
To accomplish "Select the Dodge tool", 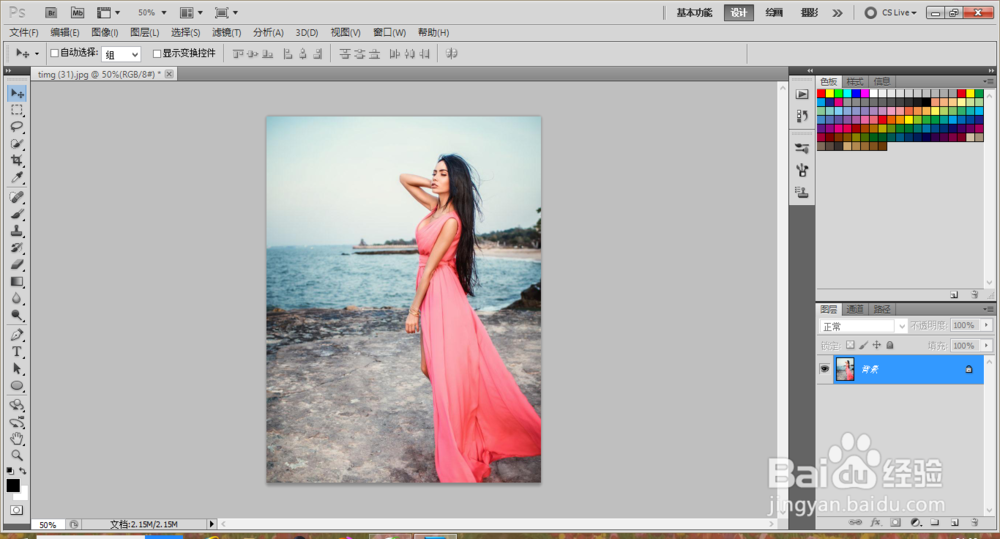I will (17, 314).
